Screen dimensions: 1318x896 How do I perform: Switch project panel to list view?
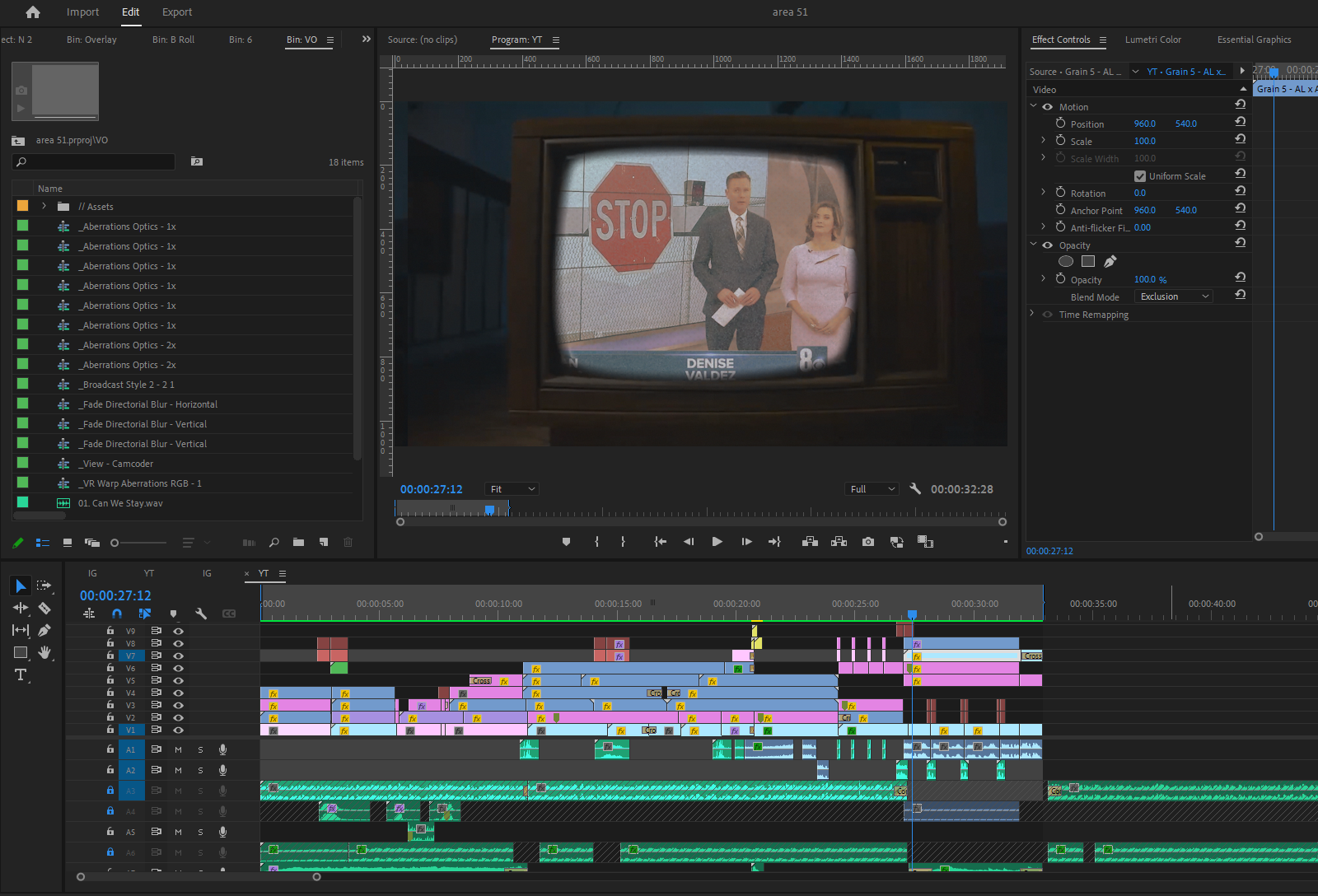click(43, 543)
